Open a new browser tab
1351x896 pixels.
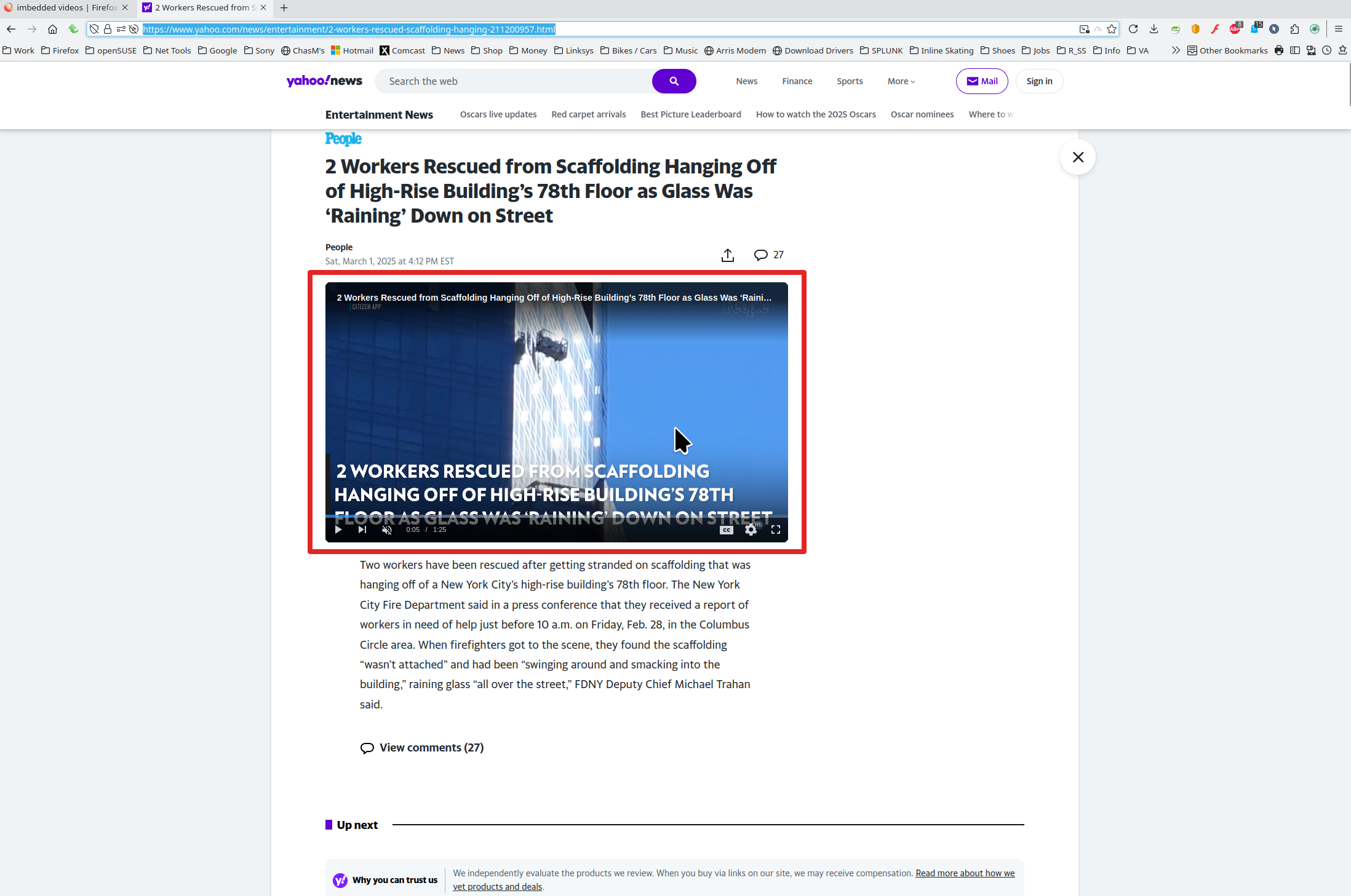[284, 8]
